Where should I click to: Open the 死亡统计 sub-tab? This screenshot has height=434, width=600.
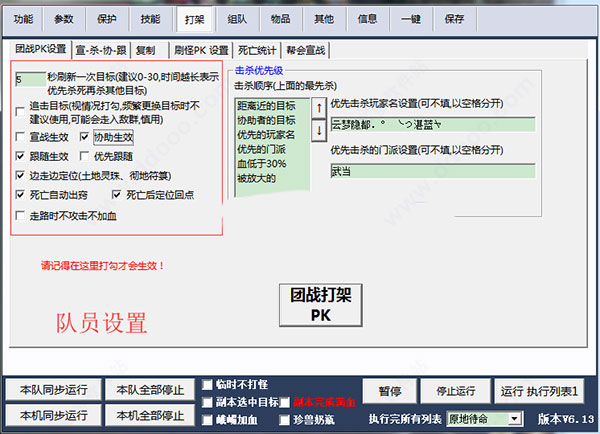point(257,50)
